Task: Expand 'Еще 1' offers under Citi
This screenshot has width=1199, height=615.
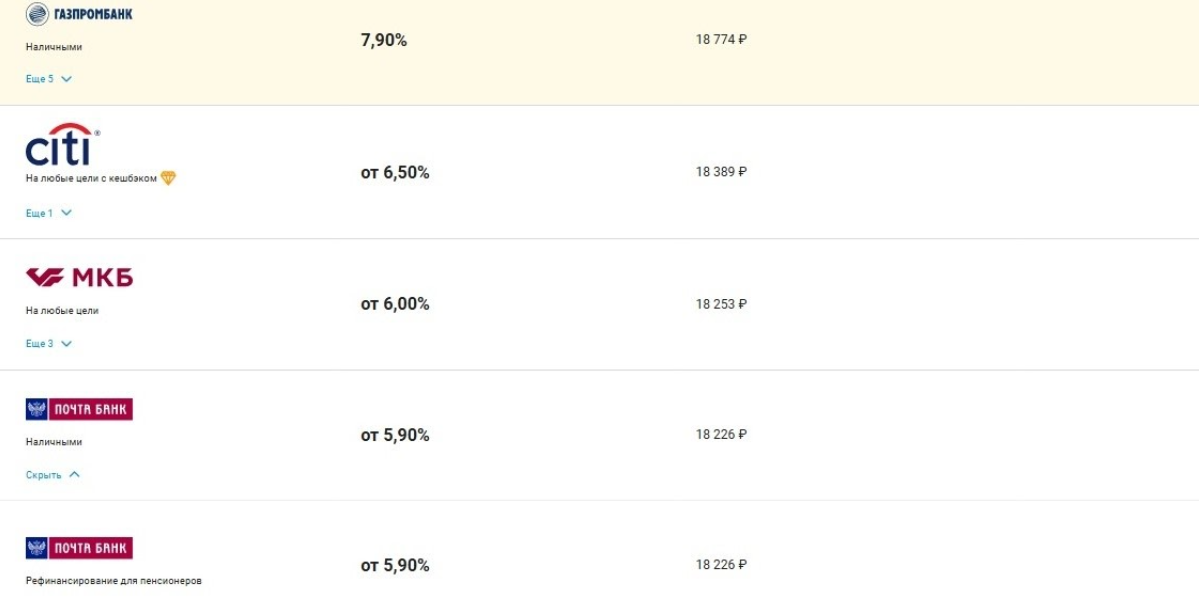Action: pos(49,213)
